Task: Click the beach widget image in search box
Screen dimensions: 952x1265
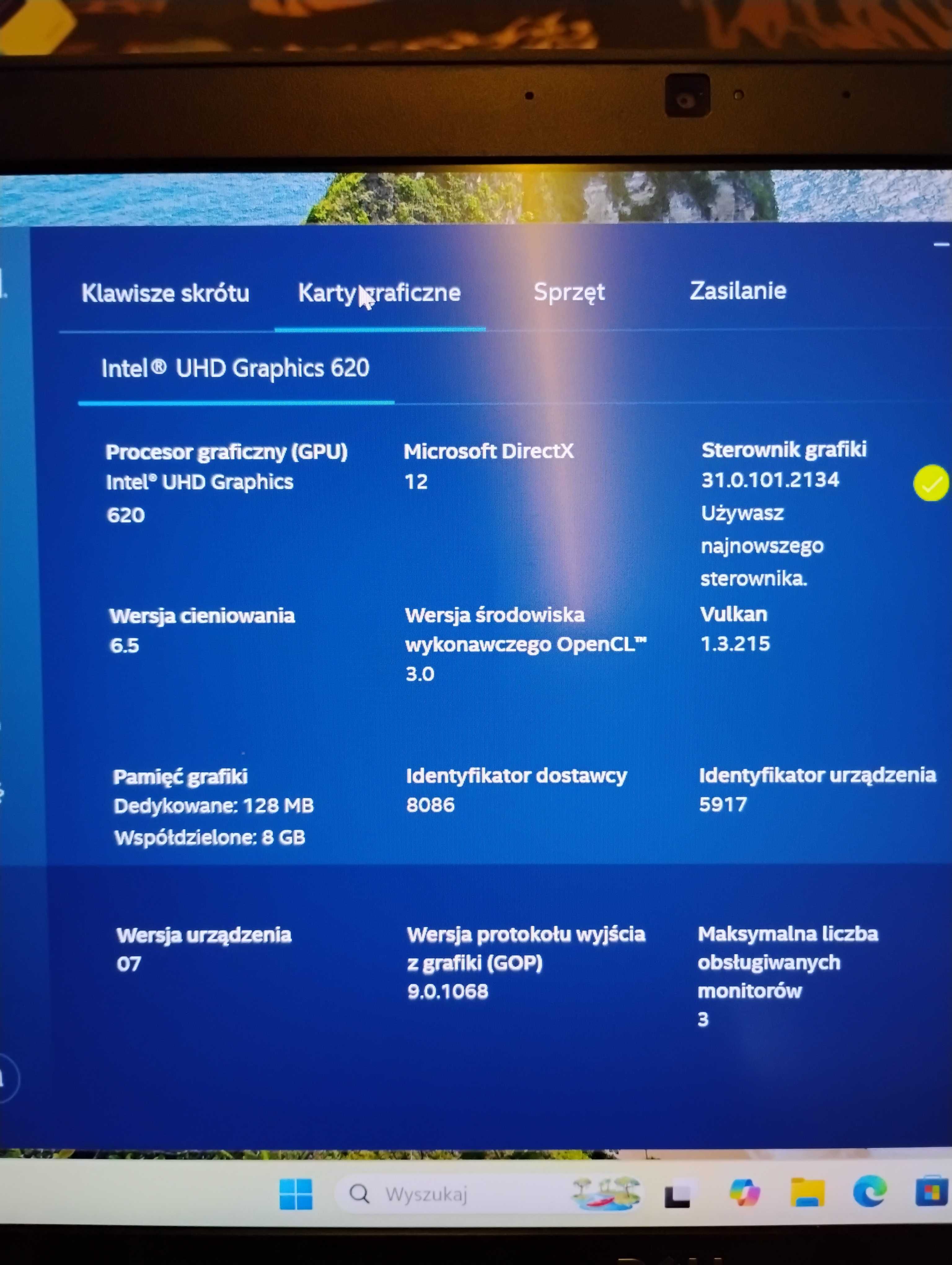Action: [x=606, y=1193]
